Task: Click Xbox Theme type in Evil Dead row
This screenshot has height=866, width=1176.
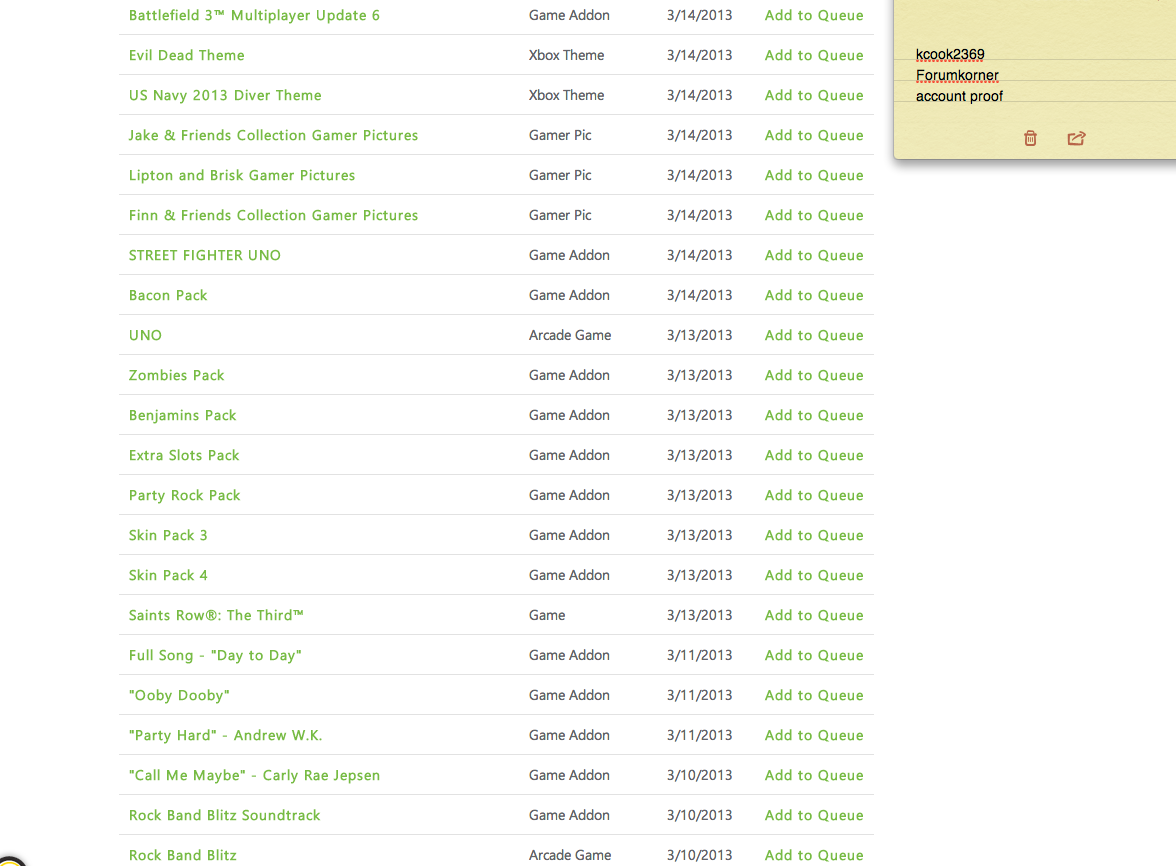Action: click(566, 55)
